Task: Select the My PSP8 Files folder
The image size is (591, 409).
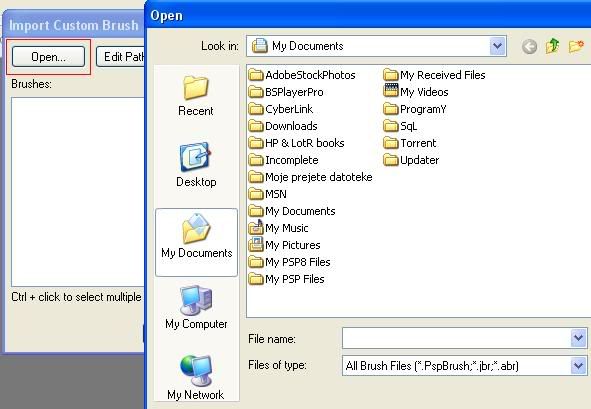Action: [x=289, y=262]
